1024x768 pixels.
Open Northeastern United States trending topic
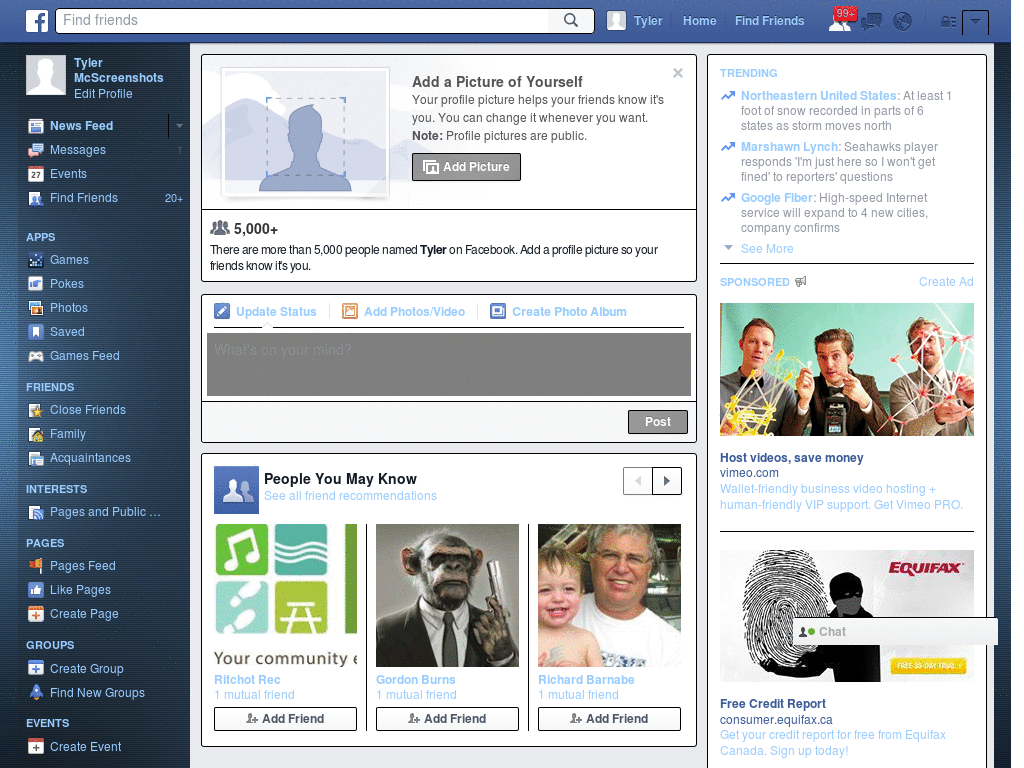tap(820, 95)
